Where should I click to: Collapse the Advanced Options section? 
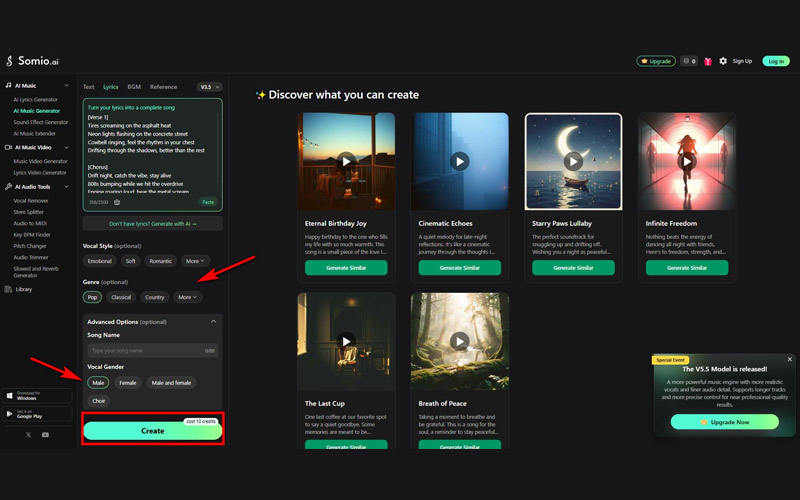pyautogui.click(x=213, y=321)
